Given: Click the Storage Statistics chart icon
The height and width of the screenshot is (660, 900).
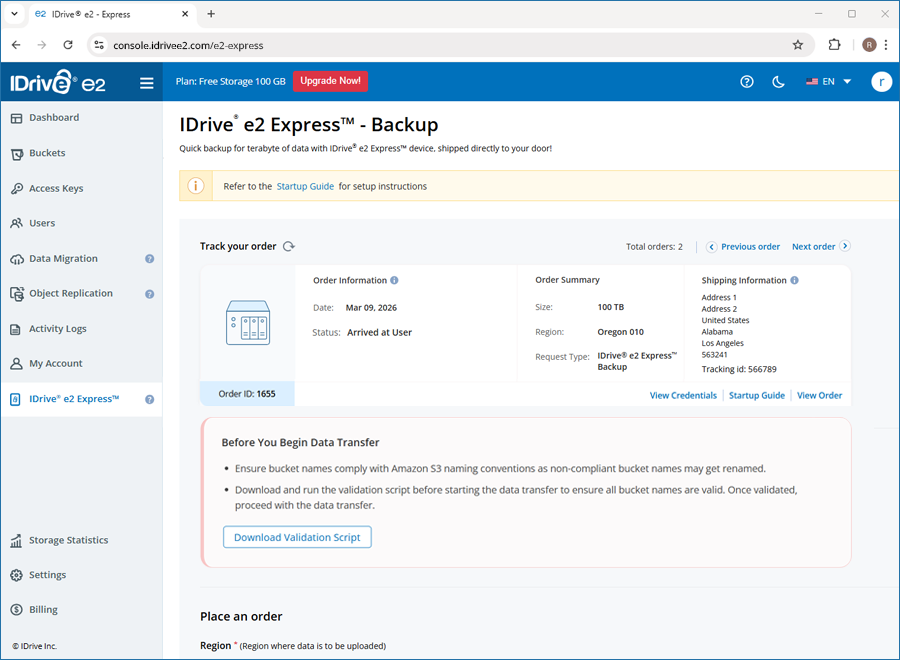Looking at the screenshot, I should click(x=16, y=541).
